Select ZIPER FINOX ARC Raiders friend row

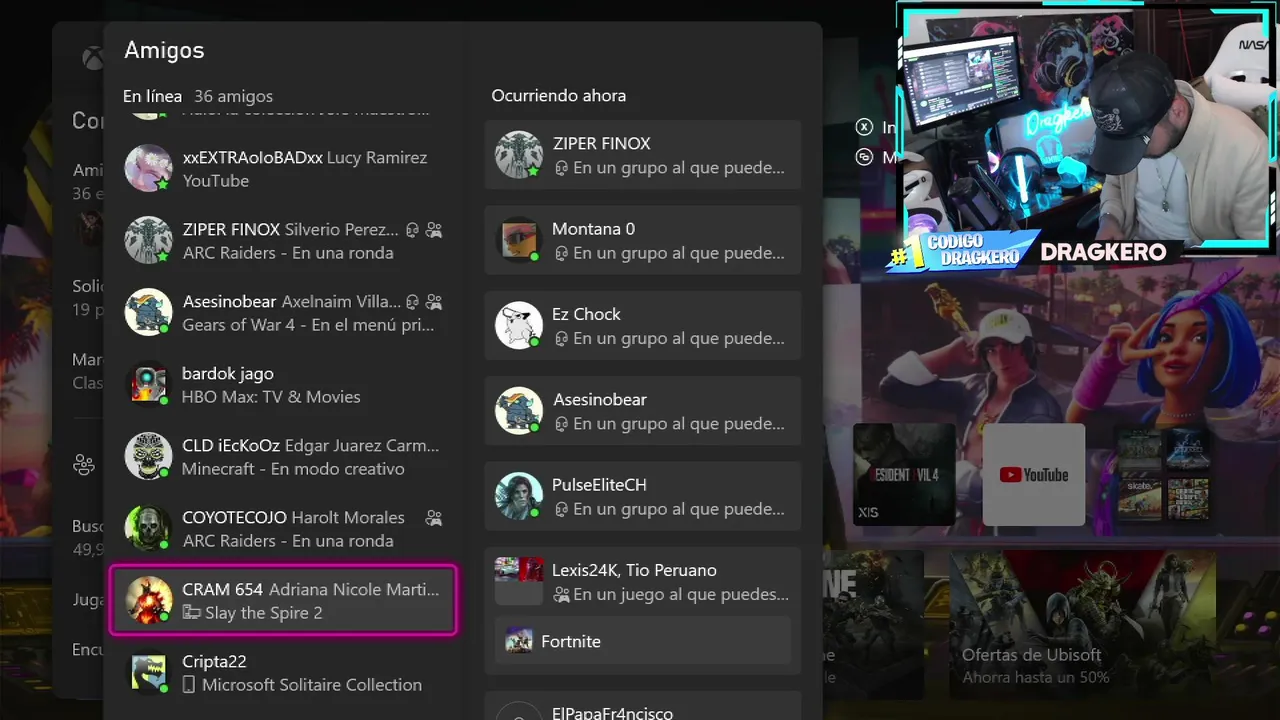282,240
